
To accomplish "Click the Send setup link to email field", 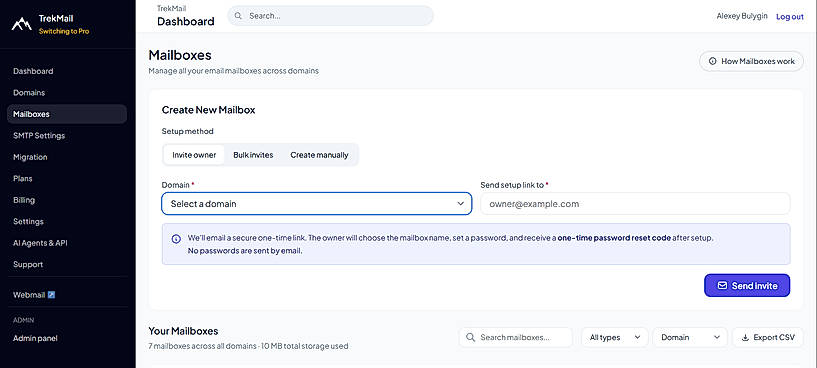I will coord(635,204).
